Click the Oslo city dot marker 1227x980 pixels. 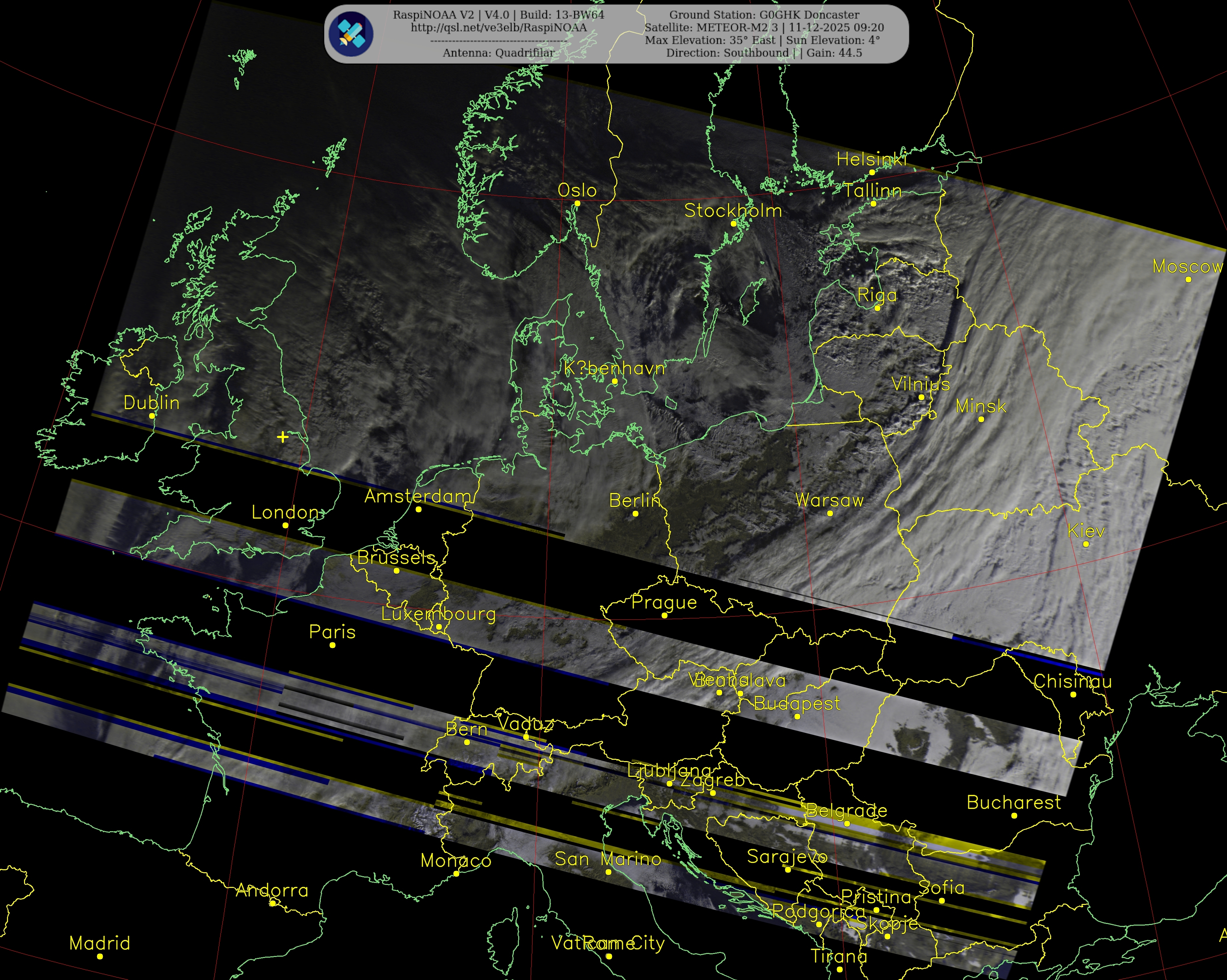click(x=577, y=203)
